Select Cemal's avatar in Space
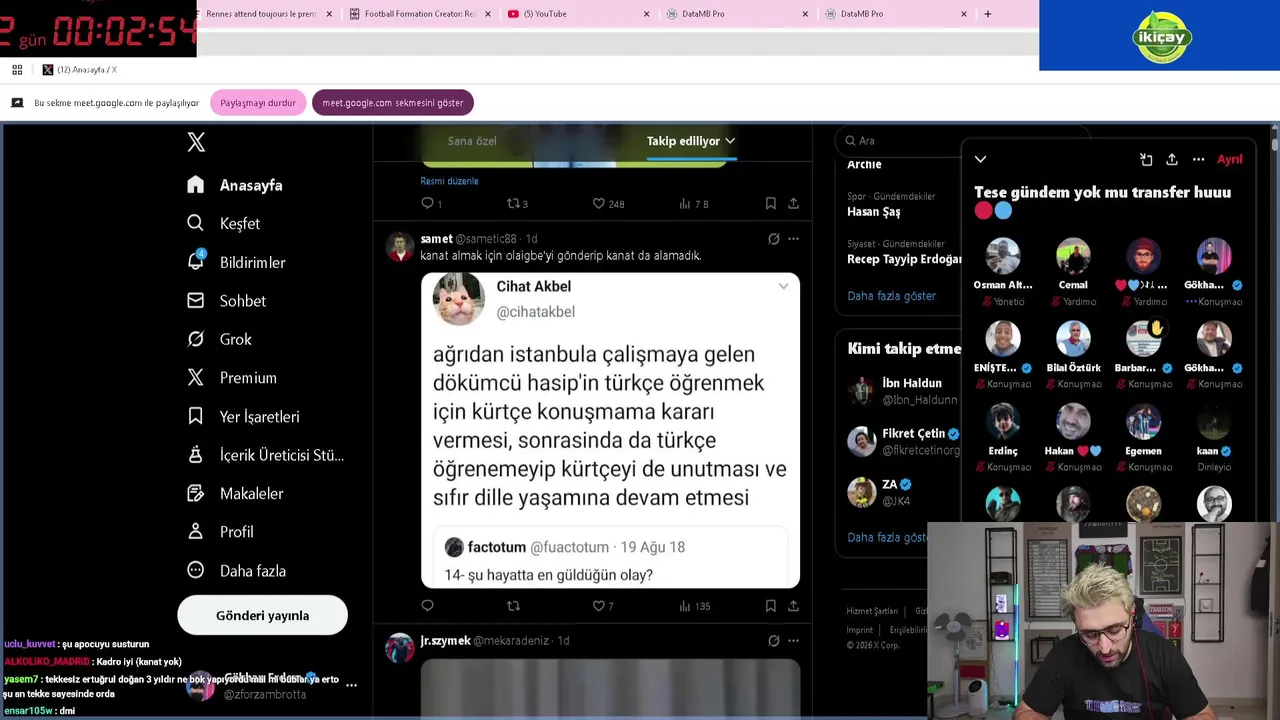Screen dimensions: 1280x720 (x=1073, y=256)
